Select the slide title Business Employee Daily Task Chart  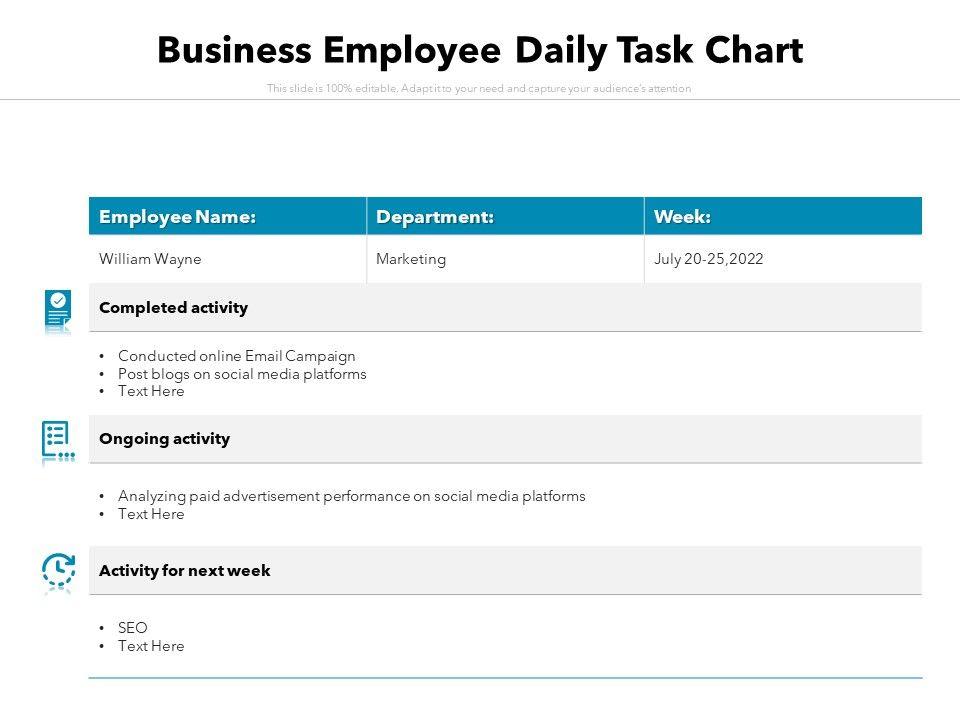click(x=480, y=50)
